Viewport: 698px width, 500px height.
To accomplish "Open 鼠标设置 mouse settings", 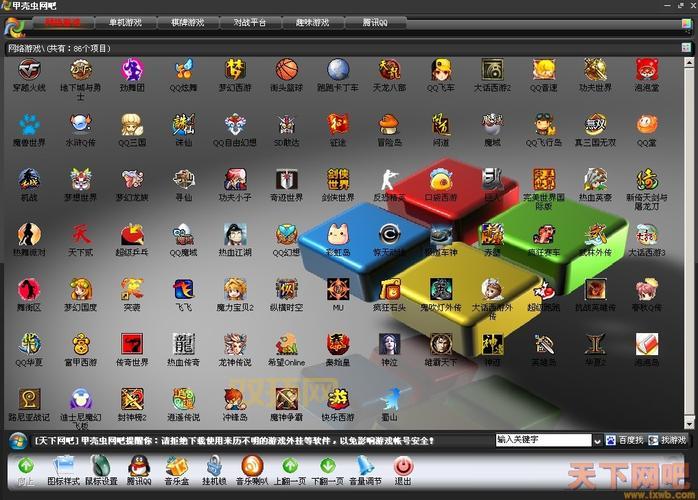I will pyautogui.click(x=102, y=466).
